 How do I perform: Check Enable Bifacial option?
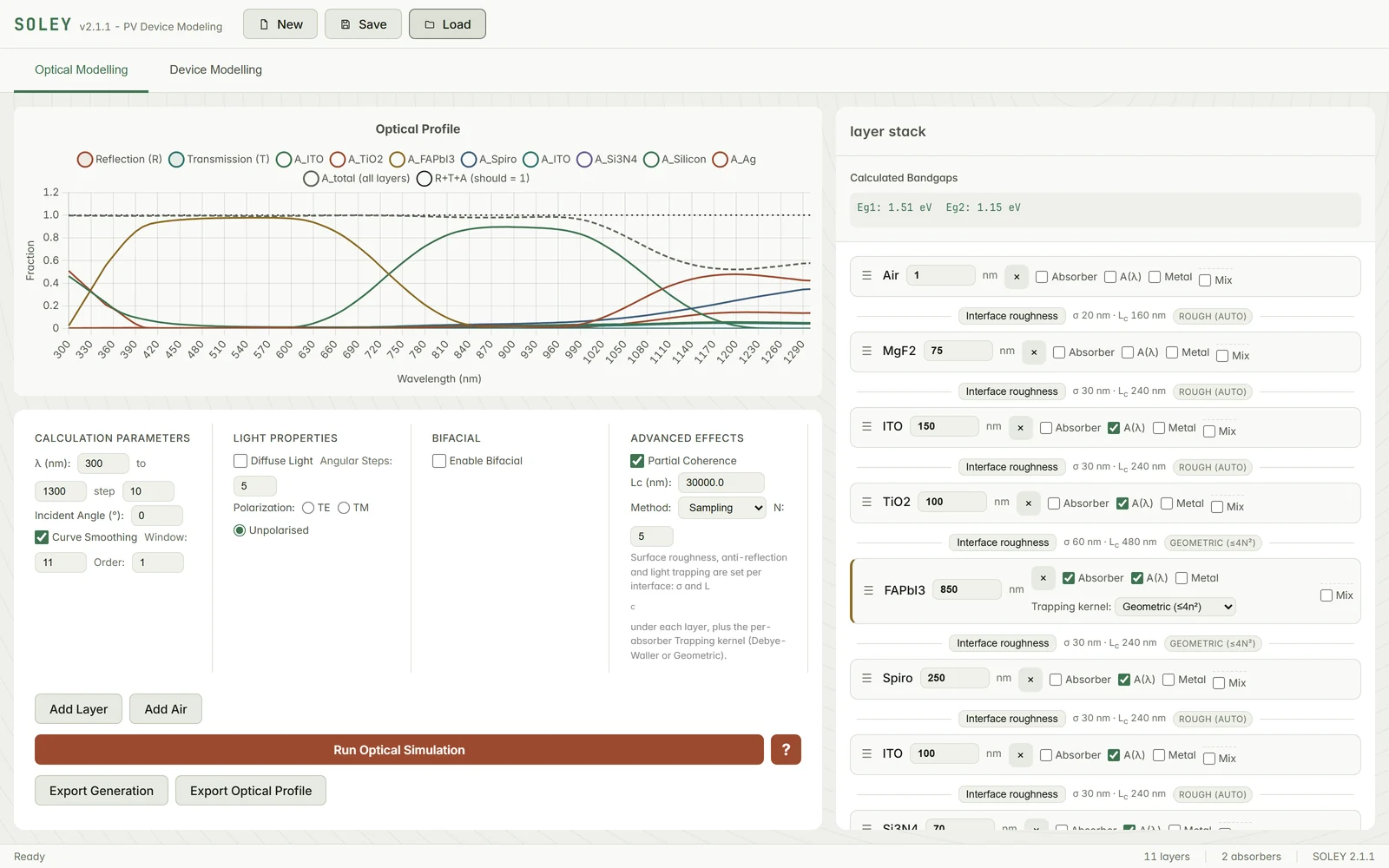(439, 461)
